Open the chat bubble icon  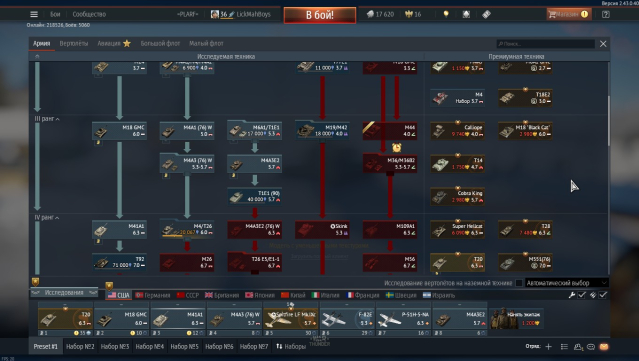[x=591, y=346]
